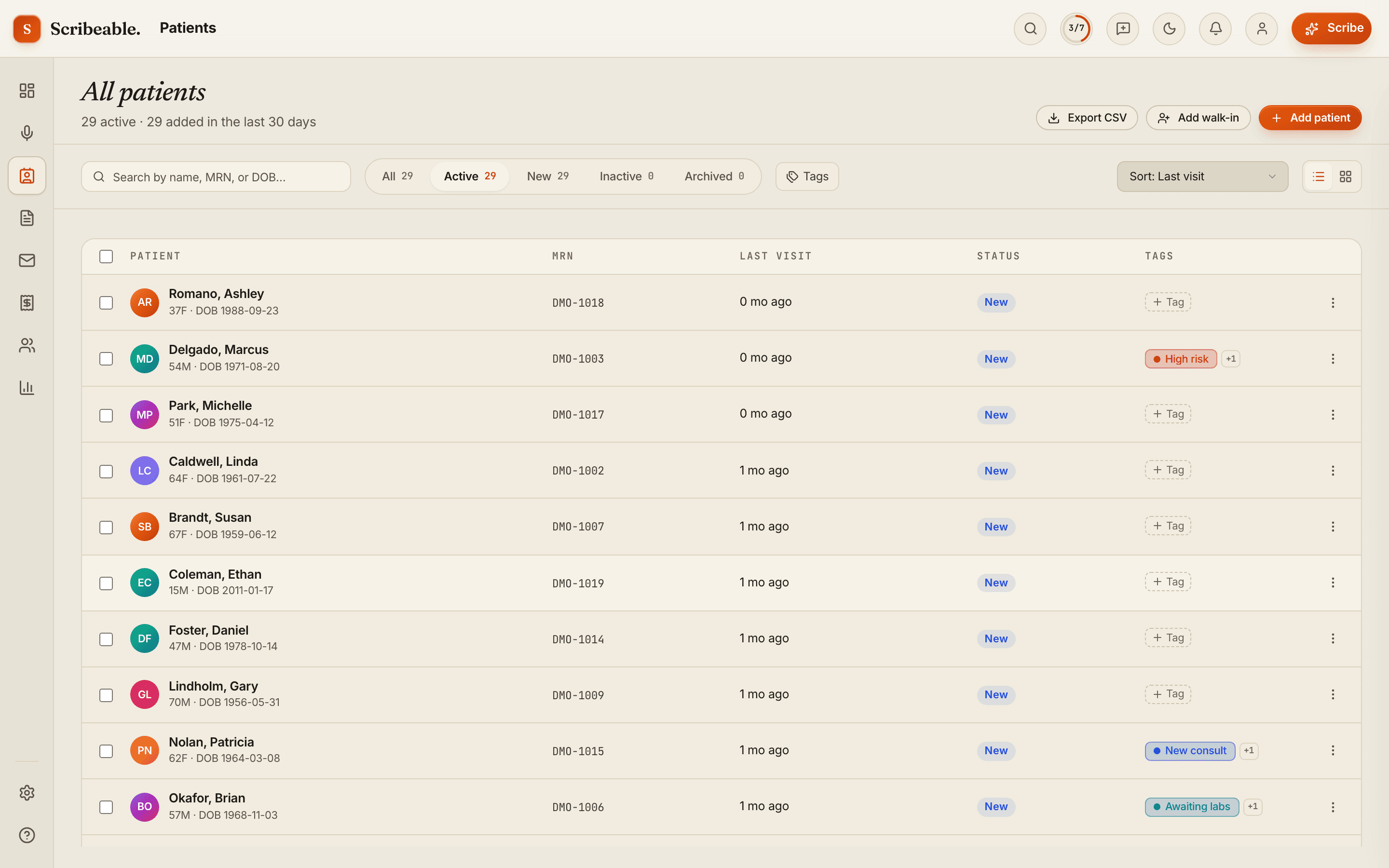Viewport: 1389px width, 868px height.
Task: Open row actions menu for Delgado, Marcus
Action: click(1333, 359)
